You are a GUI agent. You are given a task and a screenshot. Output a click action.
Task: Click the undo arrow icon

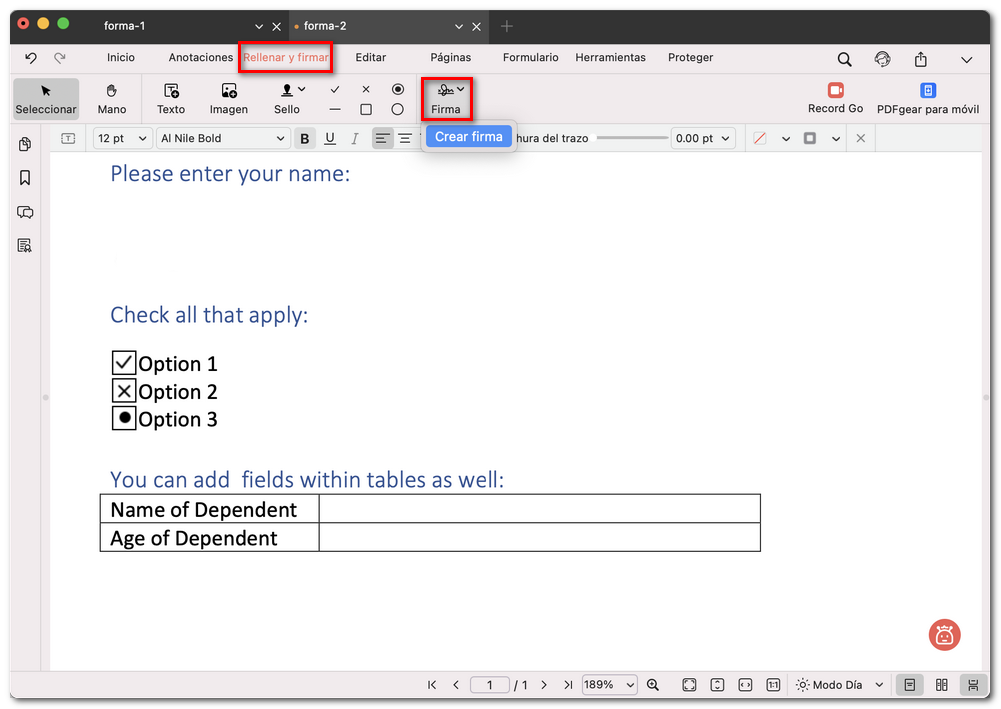(x=31, y=58)
